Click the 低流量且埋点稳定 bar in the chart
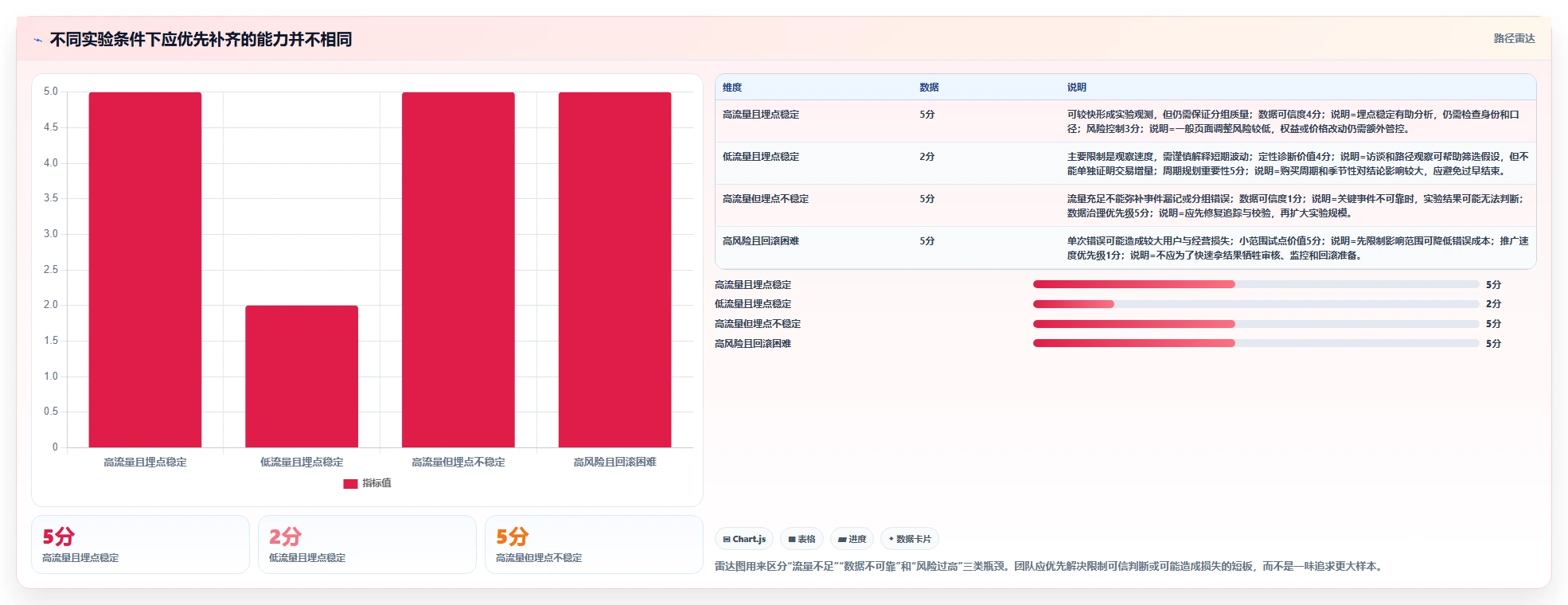The image size is (1568, 605). coord(302,377)
